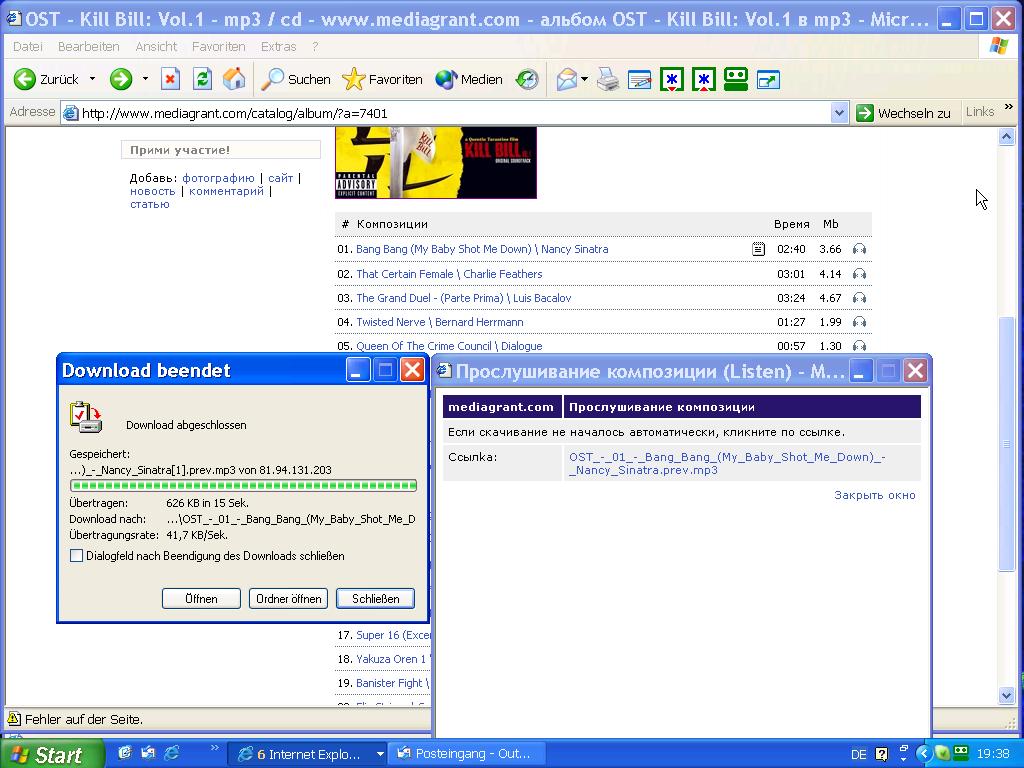1024x768 pixels.
Task: Click into the address URL field
Action: click(x=446, y=113)
